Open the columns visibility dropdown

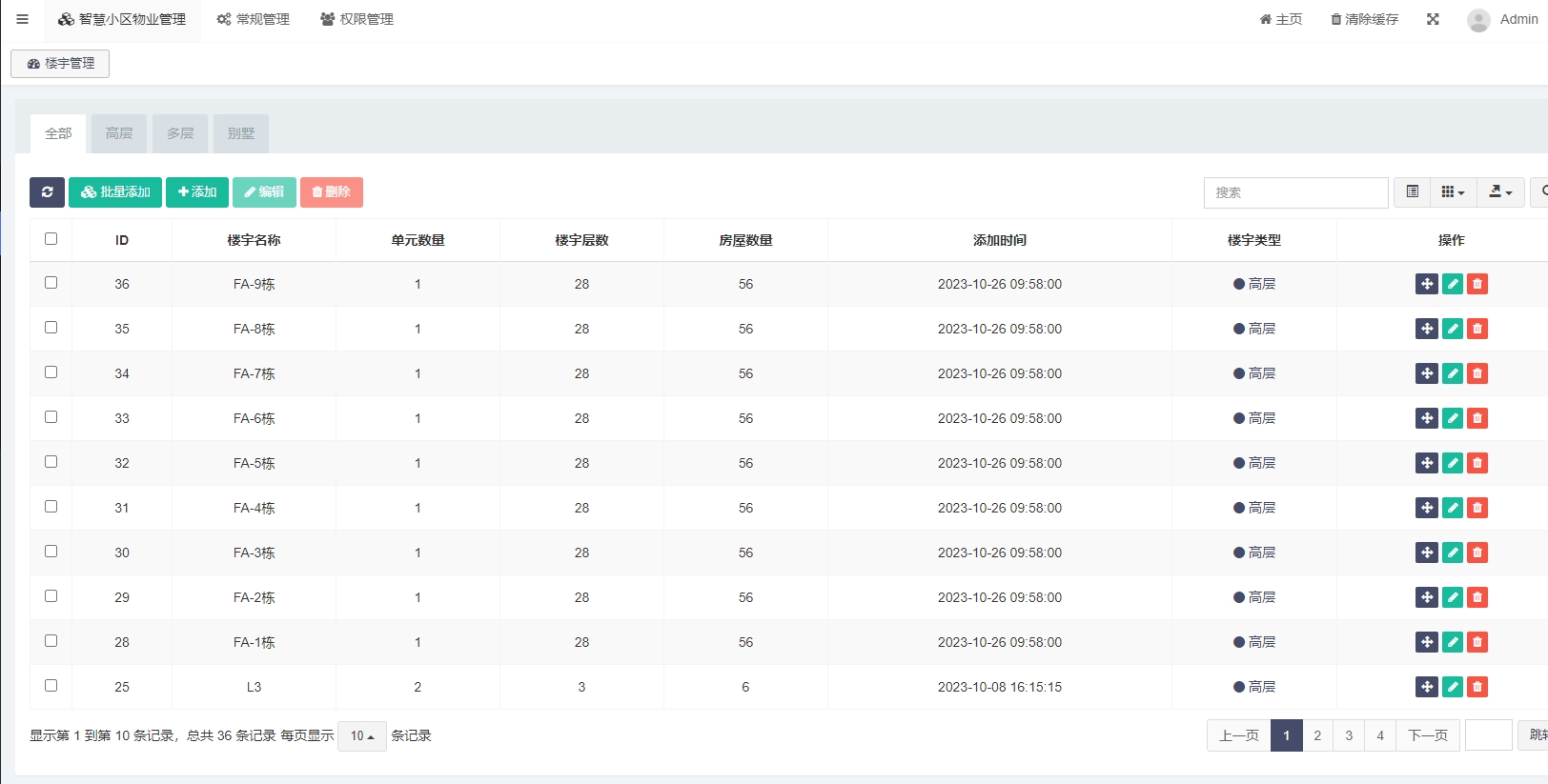click(x=1453, y=192)
